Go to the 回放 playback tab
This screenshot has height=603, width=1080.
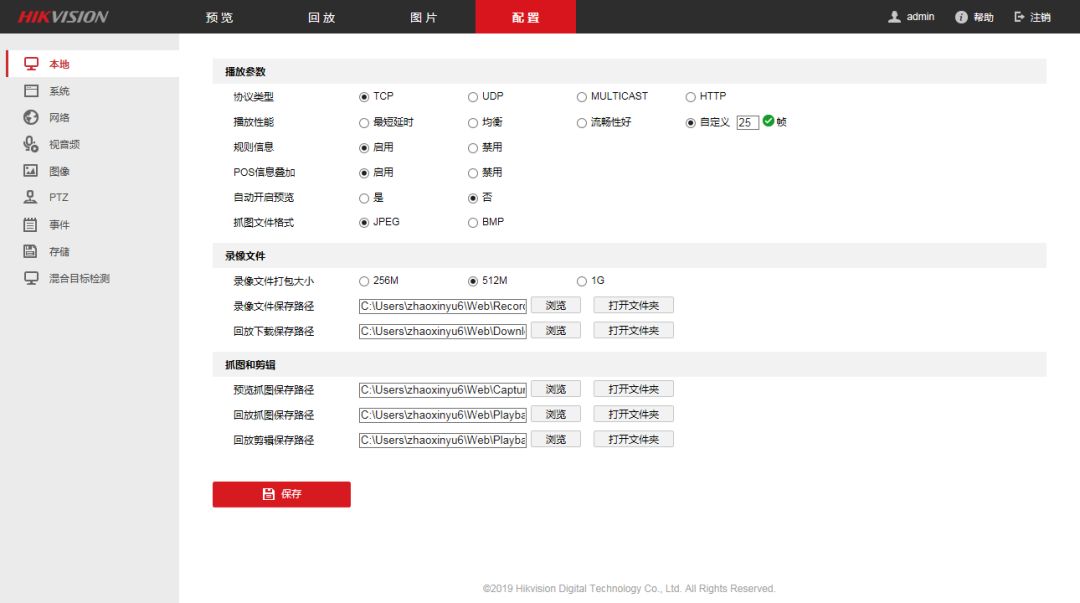[x=322, y=17]
